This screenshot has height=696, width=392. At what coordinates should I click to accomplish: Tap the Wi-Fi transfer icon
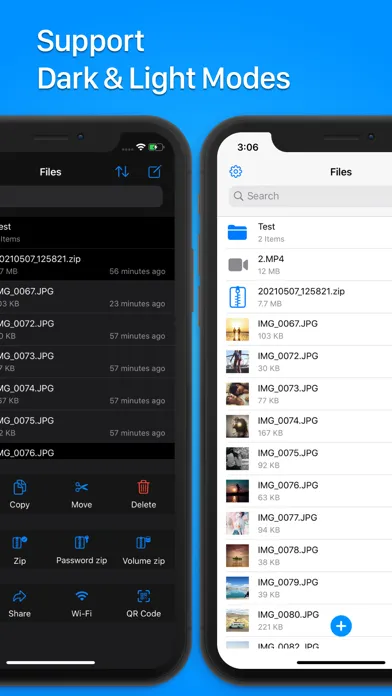tap(82, 596)
